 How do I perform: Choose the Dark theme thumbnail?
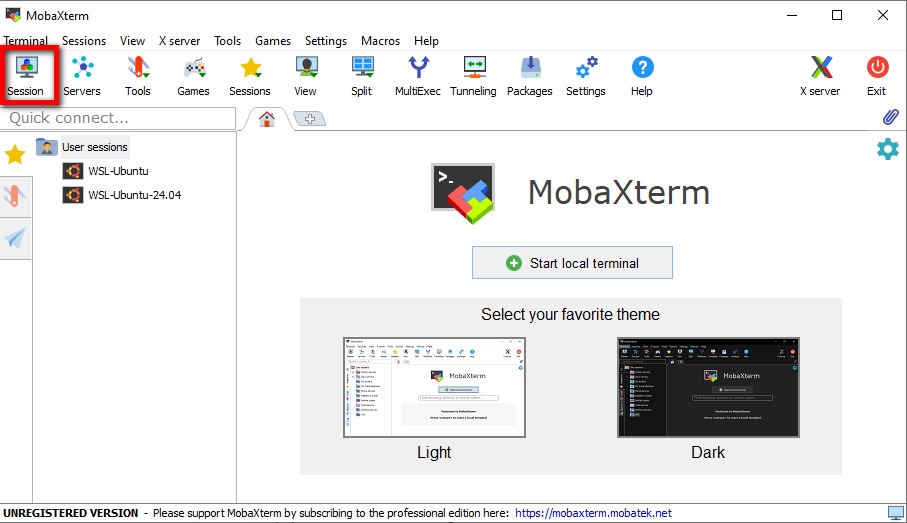(x=708, y=387)
